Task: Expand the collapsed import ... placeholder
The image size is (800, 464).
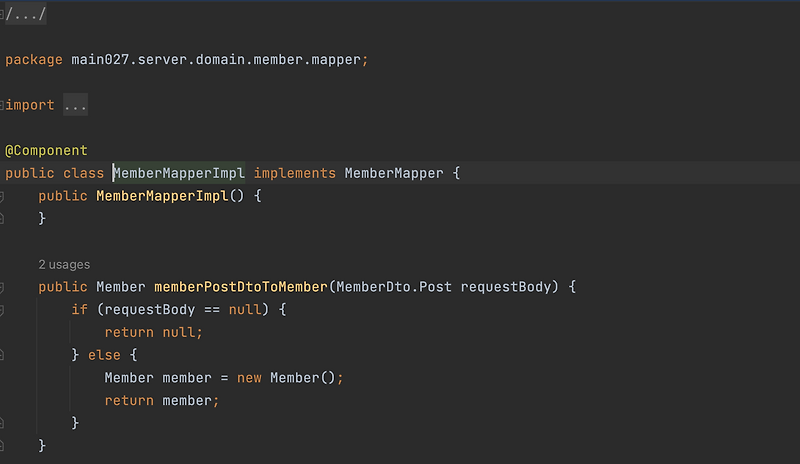Action: click(76, 105)
